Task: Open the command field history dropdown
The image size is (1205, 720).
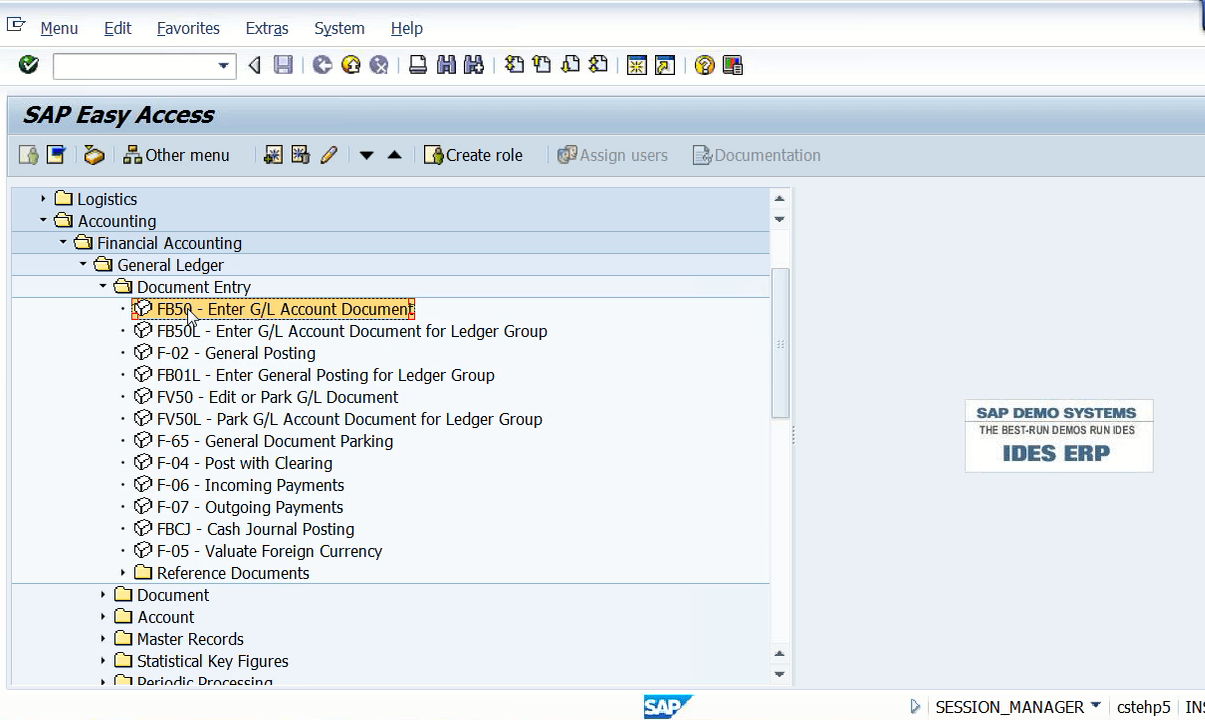Action: pos(223,66)
